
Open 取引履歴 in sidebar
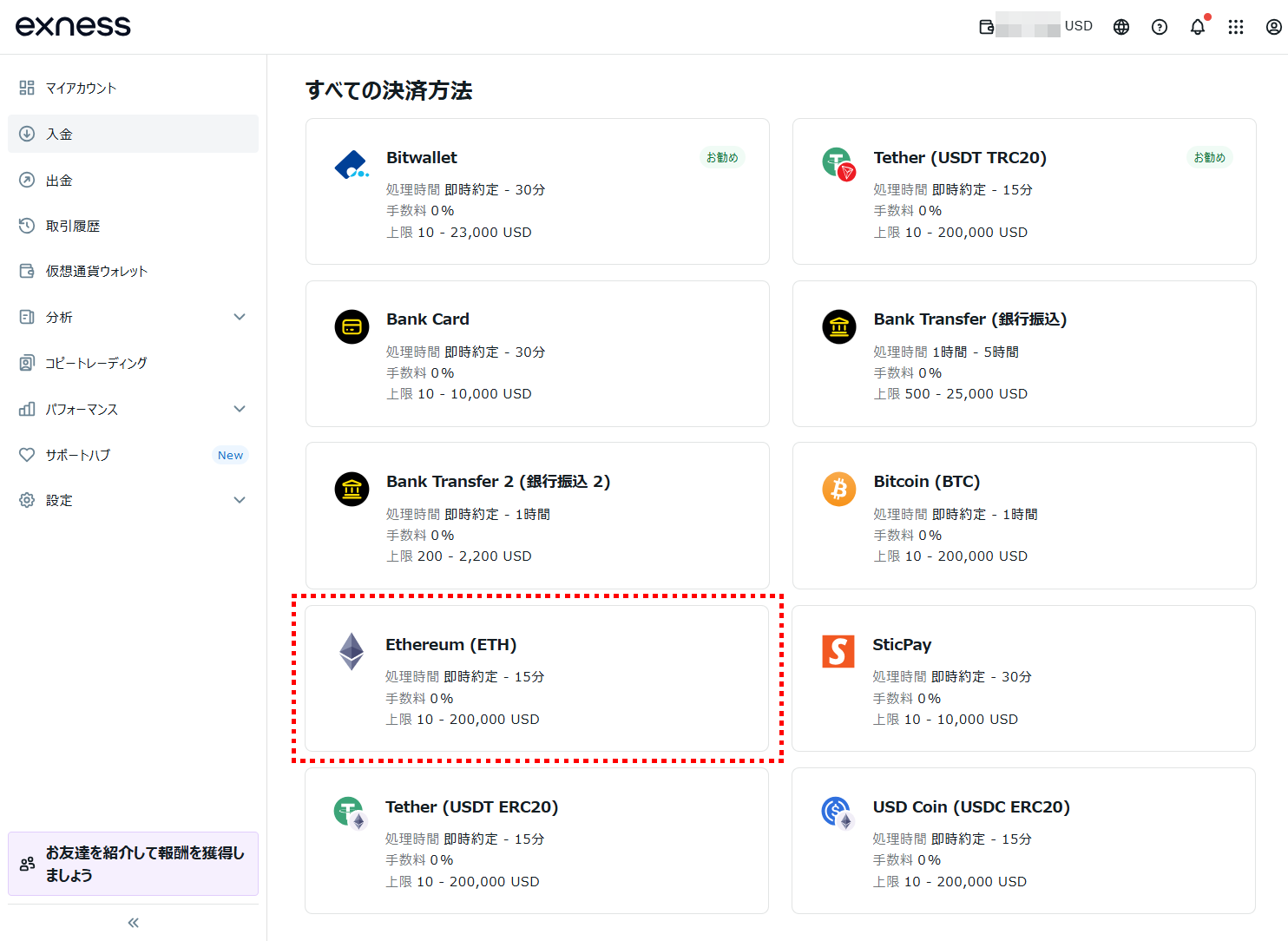pos(133,226)
